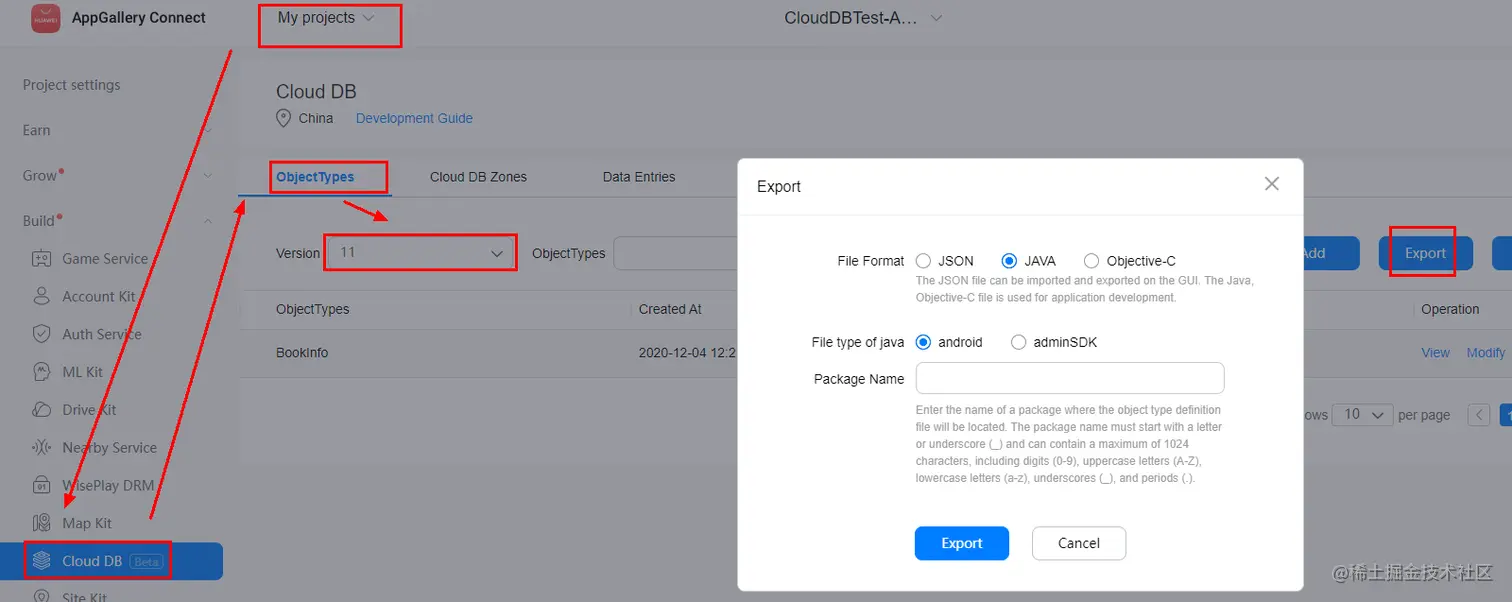Select Objective-C file format option

click(1091, 261)
